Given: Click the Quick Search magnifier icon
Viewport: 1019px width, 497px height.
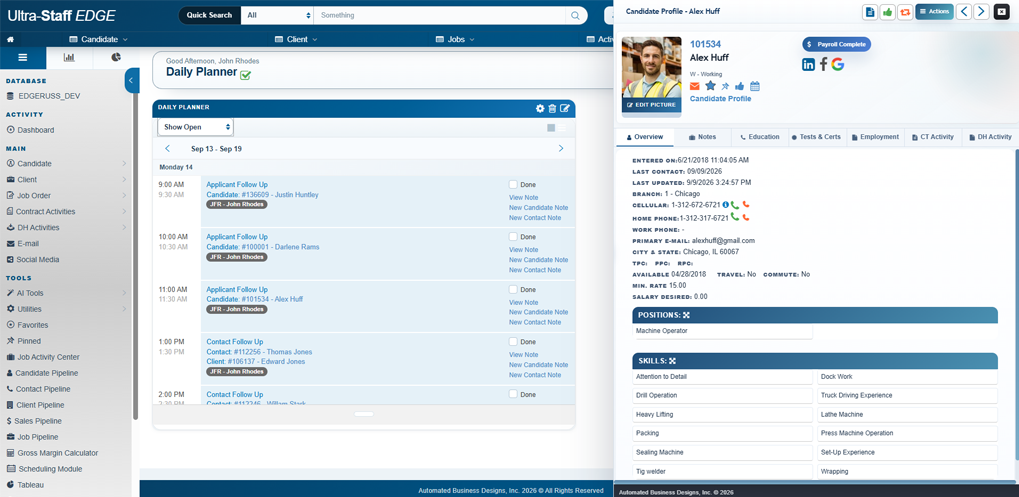Looking at the screenshot, I should coord(575,15).
